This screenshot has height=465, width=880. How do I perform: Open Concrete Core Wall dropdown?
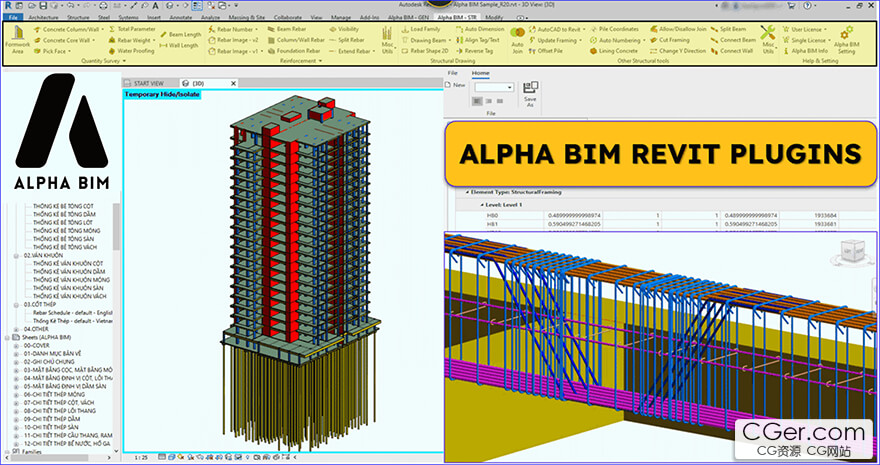(x=64, y=40)
